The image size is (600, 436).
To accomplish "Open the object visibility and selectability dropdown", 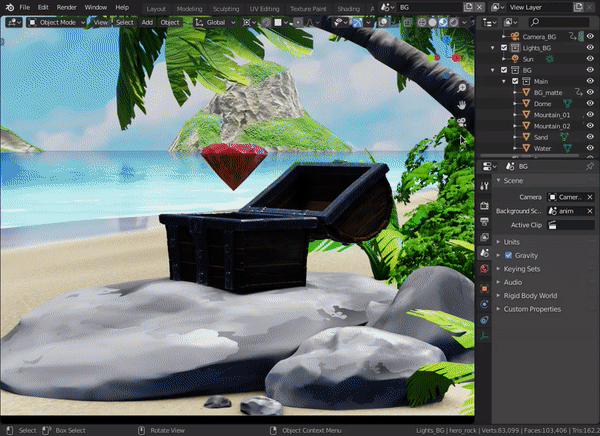I will [340, 23].
